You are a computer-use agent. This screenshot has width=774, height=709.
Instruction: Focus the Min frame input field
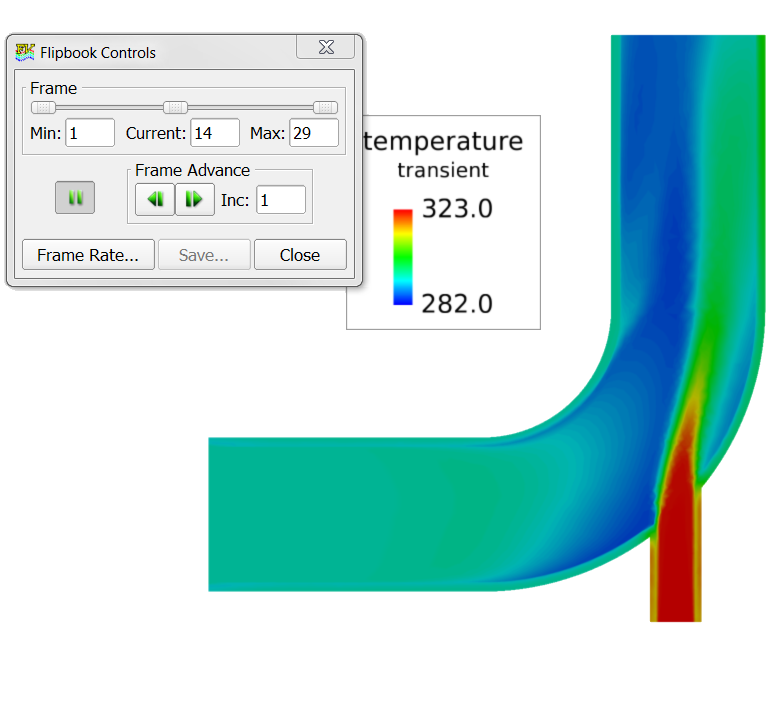90,132
